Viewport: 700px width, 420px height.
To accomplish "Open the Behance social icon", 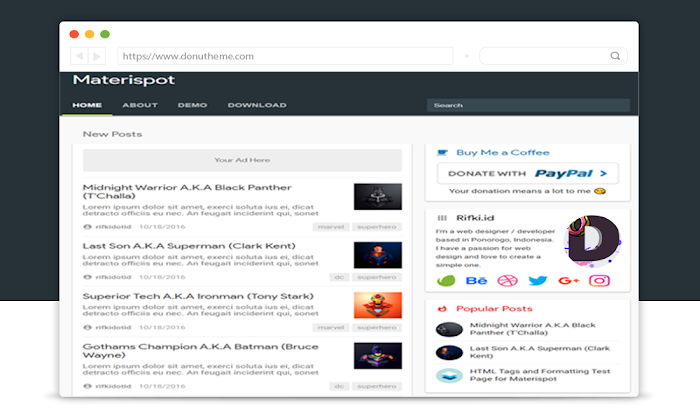I will pos(476,281).
